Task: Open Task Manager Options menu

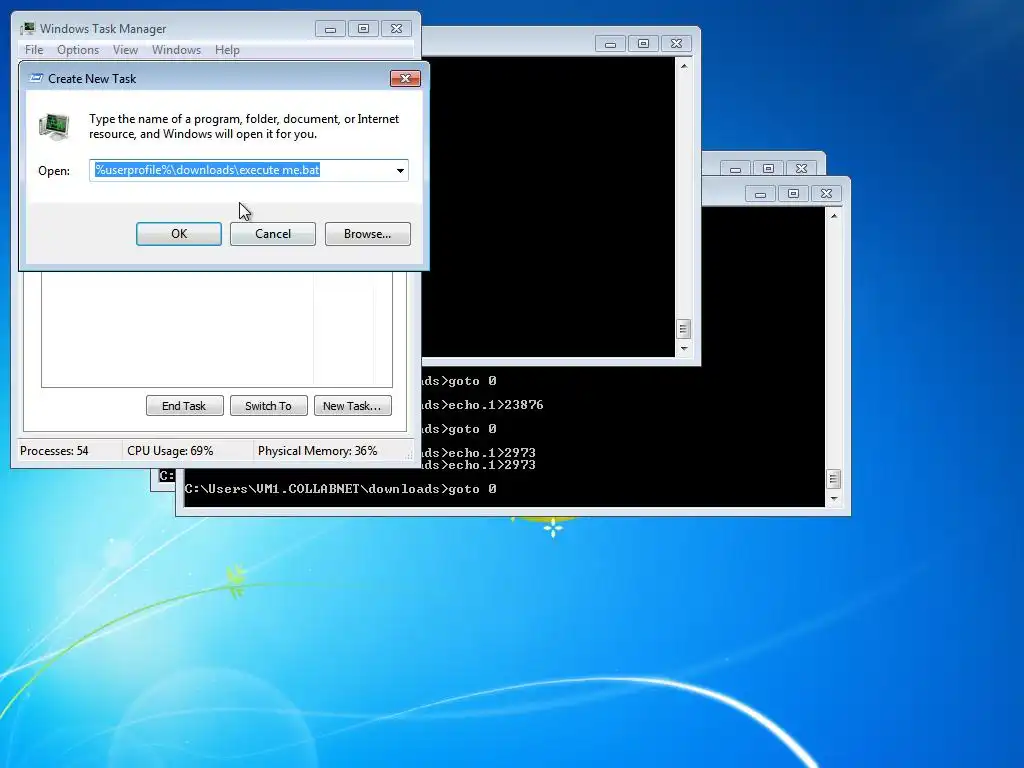Action: click(x=78, y=50)
